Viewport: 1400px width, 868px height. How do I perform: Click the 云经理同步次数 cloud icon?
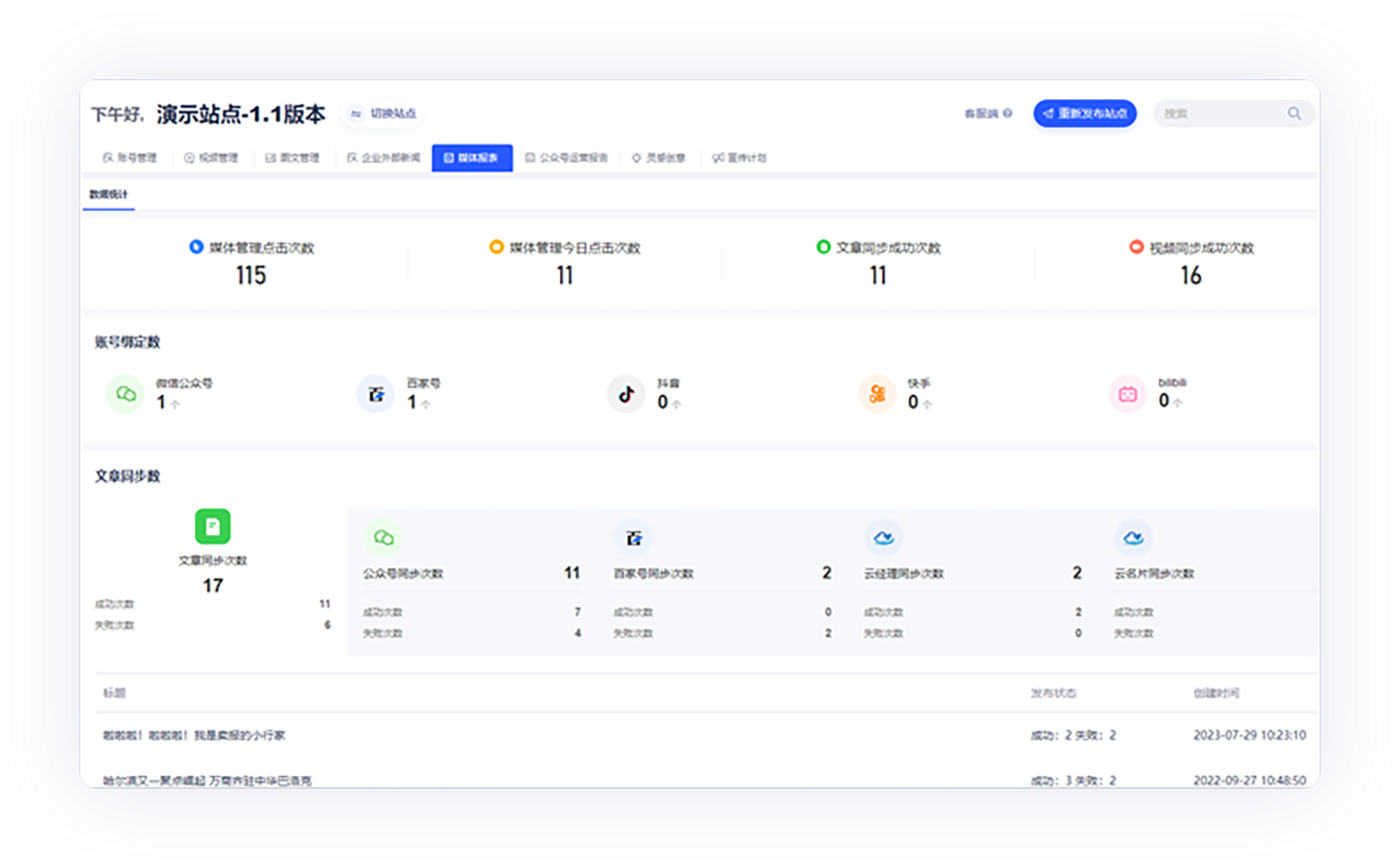tap(883, 538)
